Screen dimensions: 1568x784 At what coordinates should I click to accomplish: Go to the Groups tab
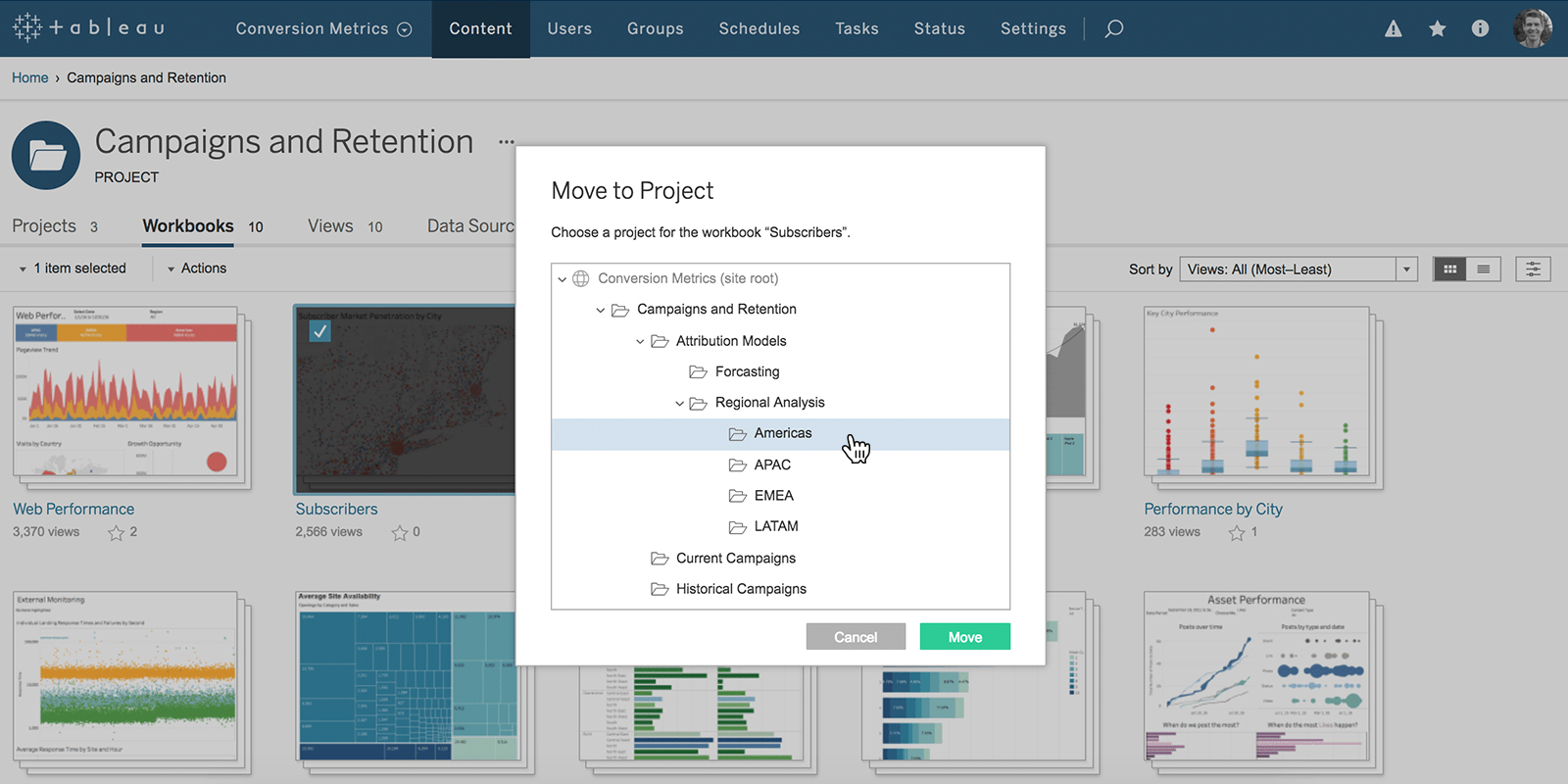(x=656, y=28)
